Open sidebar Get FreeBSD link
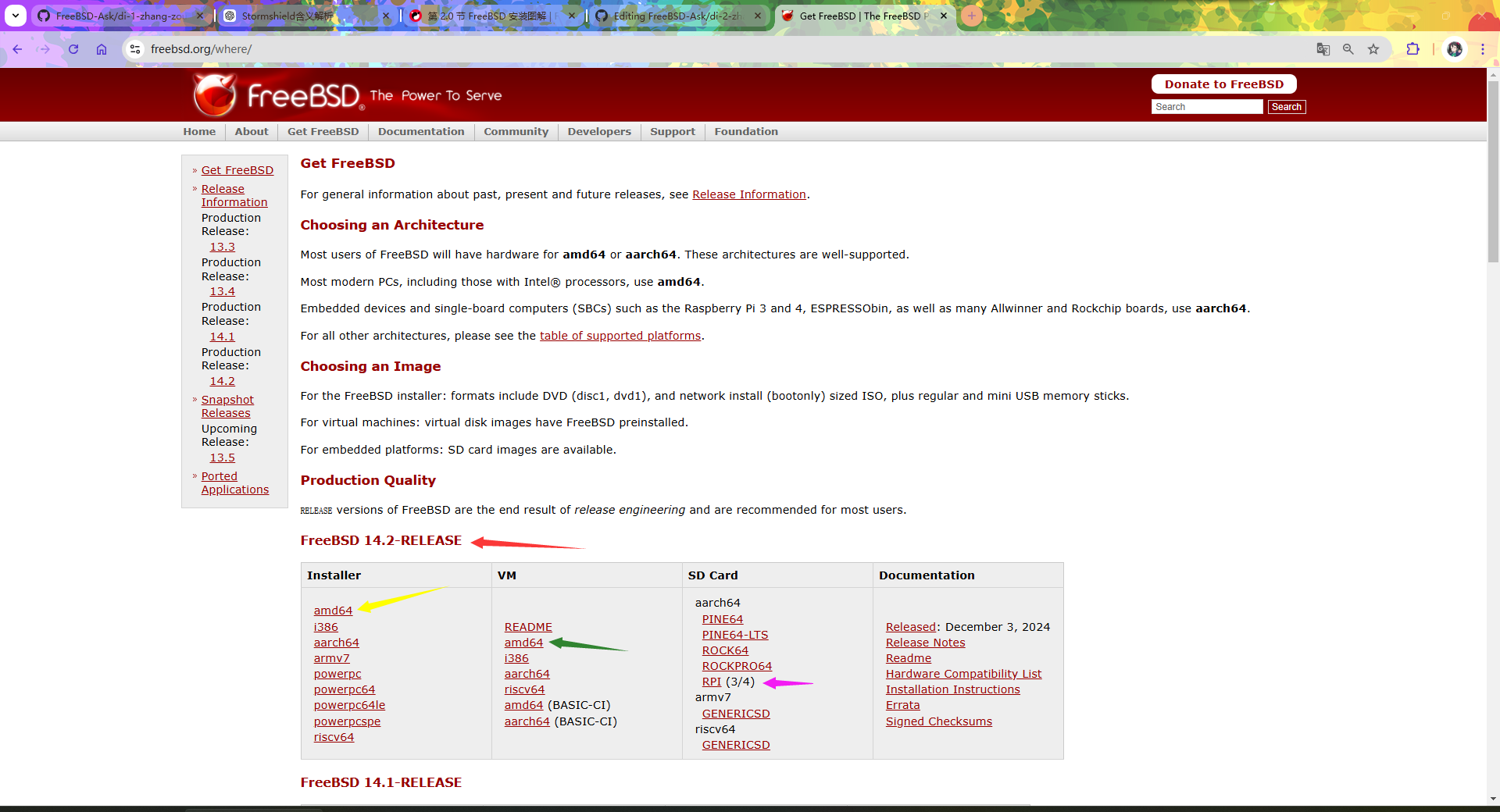1500x812 pixels. [237, 170]
